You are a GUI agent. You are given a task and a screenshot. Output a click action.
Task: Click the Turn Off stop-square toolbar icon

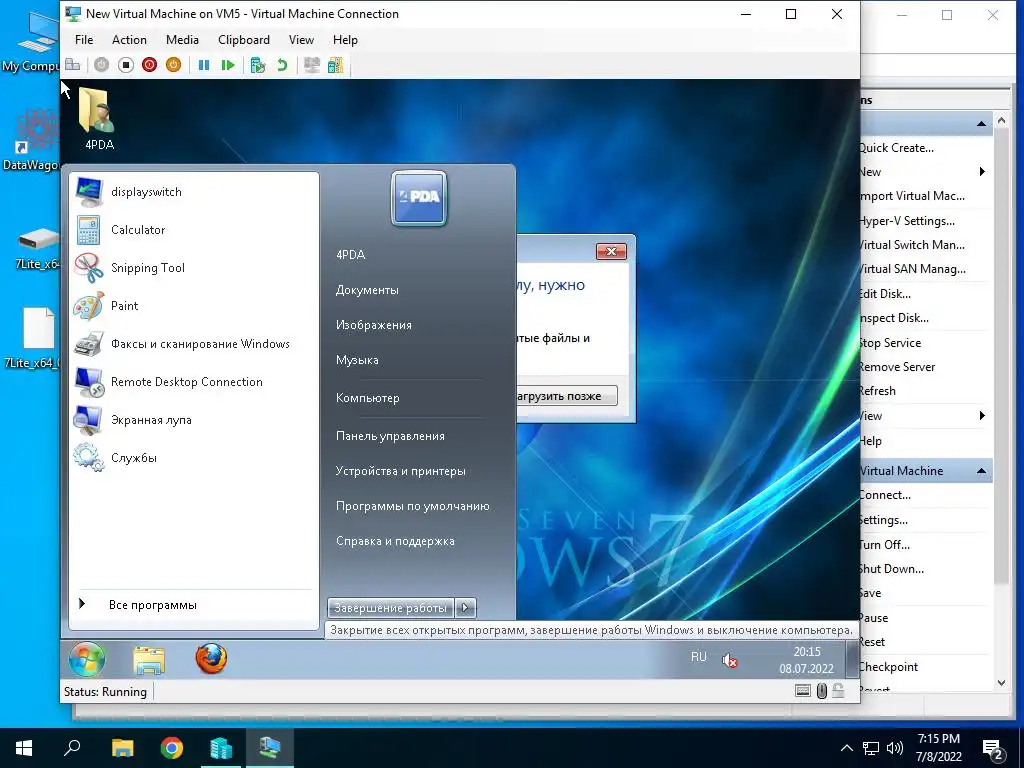pos(125,65)
